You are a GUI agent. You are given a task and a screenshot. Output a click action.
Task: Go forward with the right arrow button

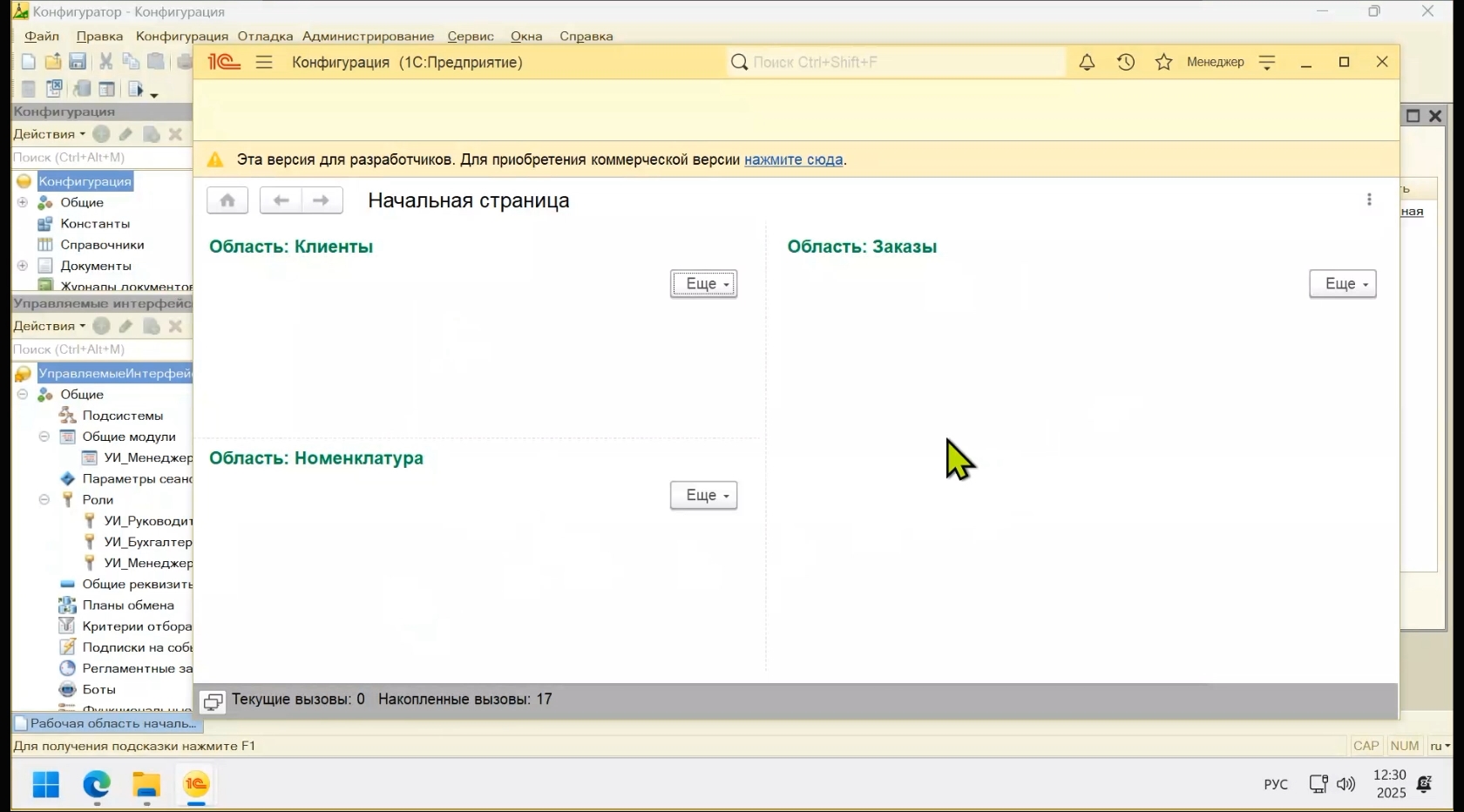pyautogui.click(x=322, y=200)
